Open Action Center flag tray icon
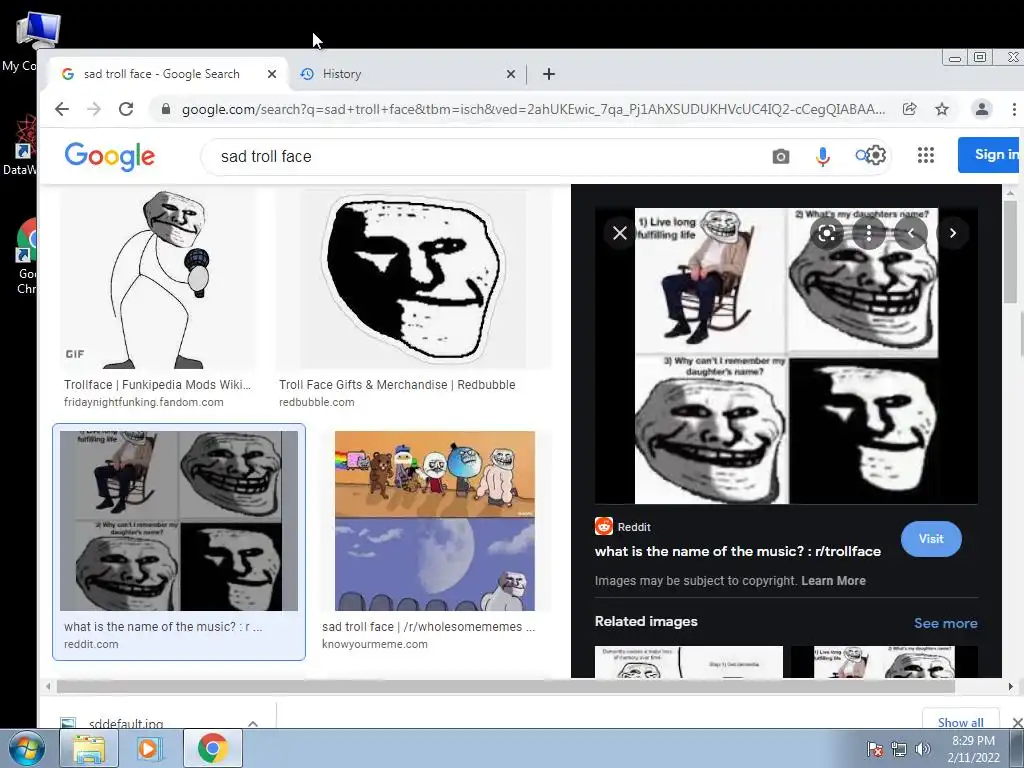This screenshot has height=768, width=1024. click(874, 750)
